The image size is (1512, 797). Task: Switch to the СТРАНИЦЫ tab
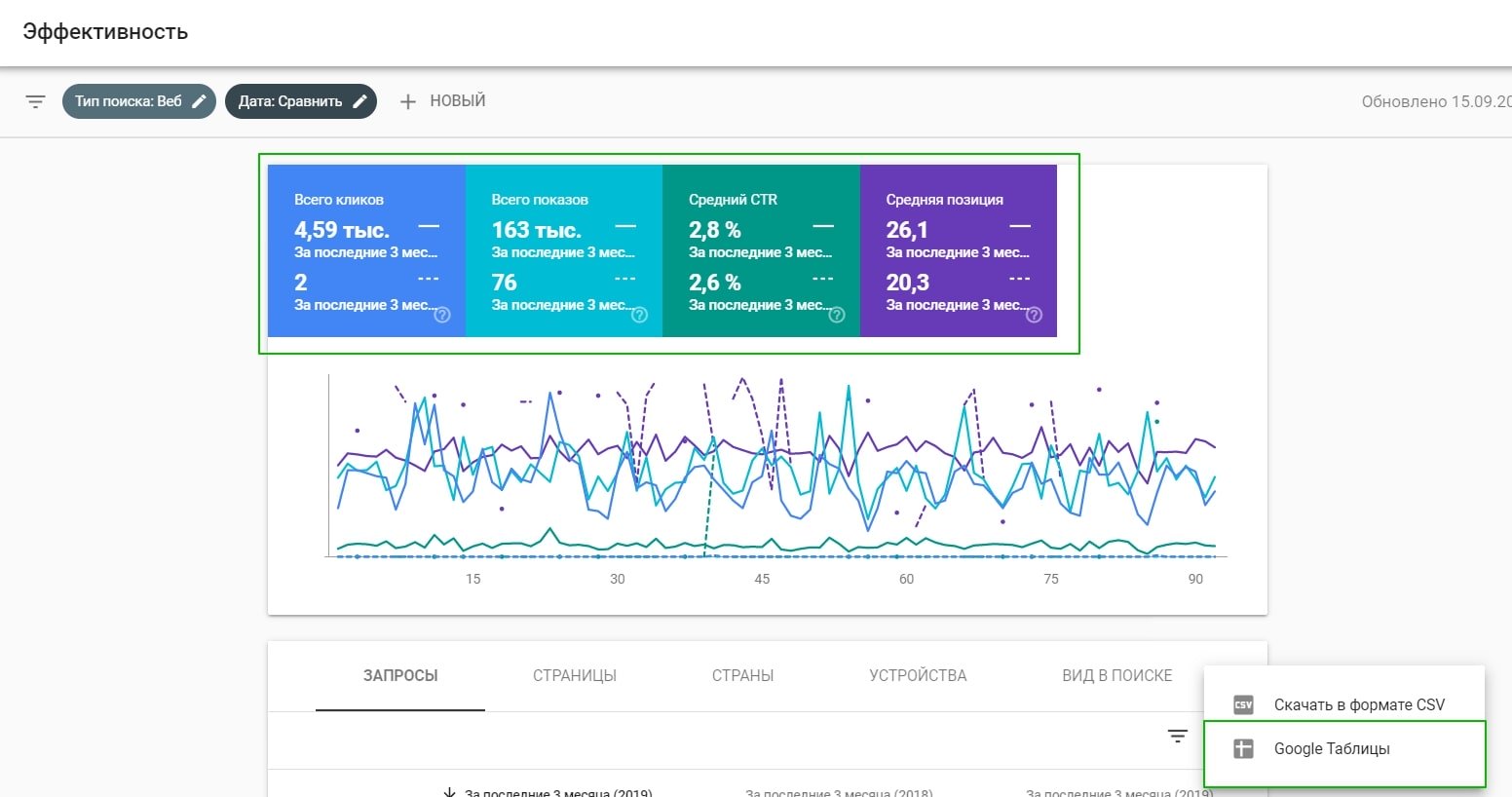click(575, 675)
